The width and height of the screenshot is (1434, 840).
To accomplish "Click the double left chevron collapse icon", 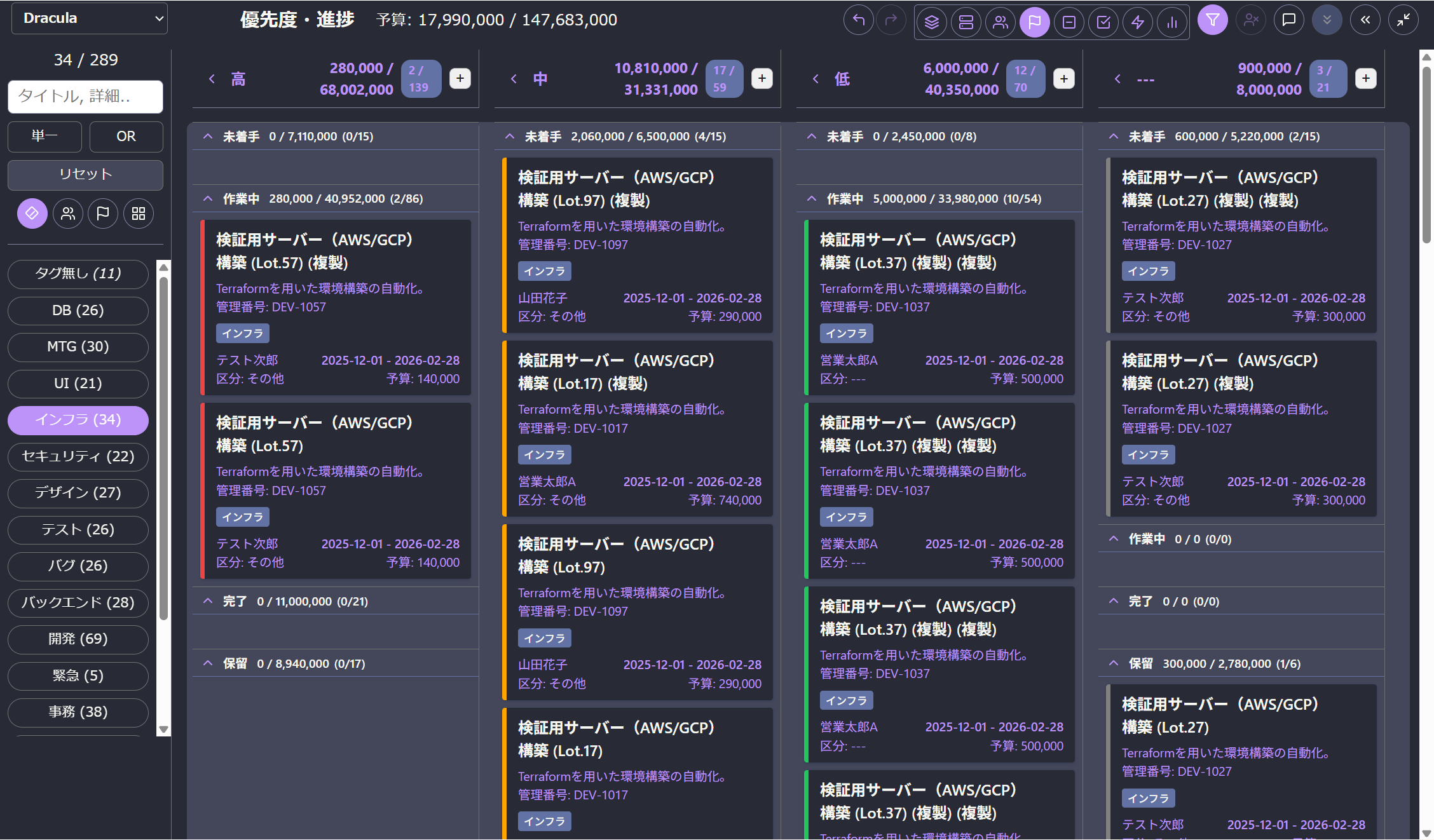I will (x=1365, y=20).
